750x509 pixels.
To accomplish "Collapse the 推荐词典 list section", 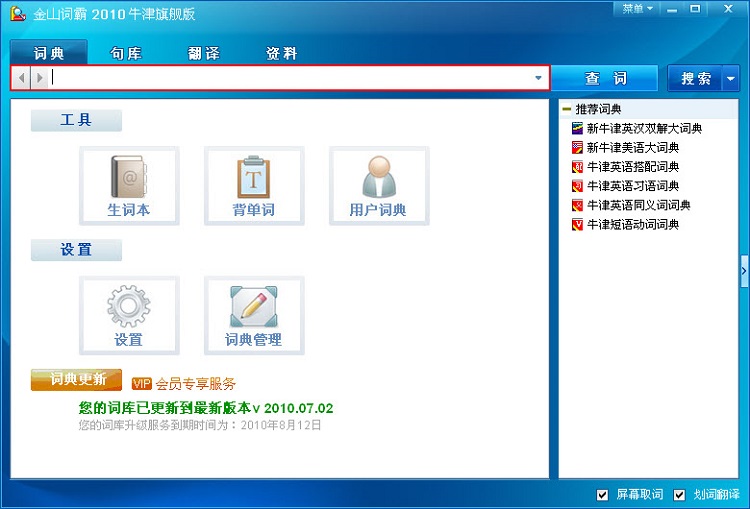I will [567, 109].
